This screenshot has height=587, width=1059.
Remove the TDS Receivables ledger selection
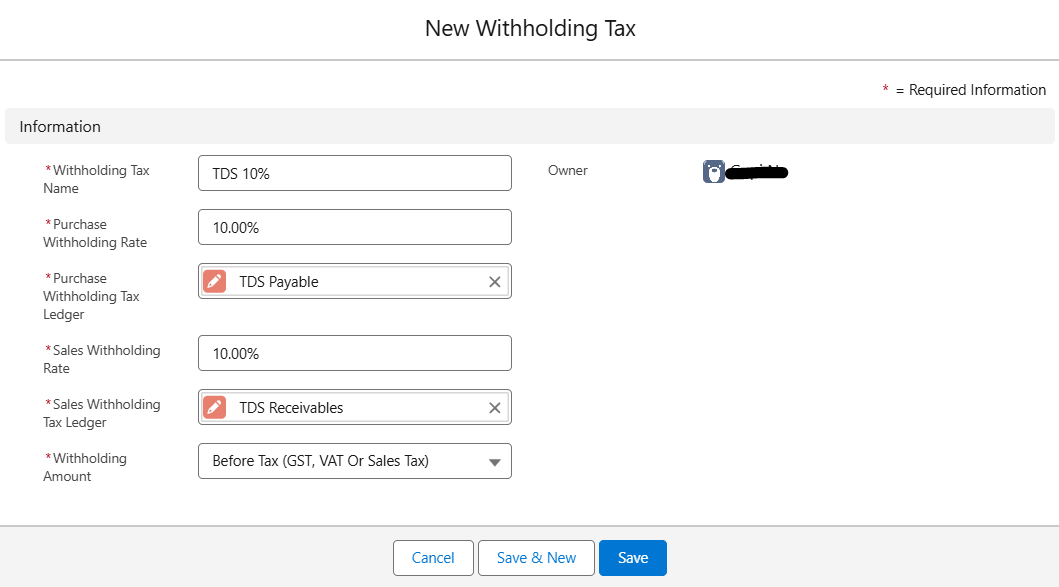tap(494, 408)
